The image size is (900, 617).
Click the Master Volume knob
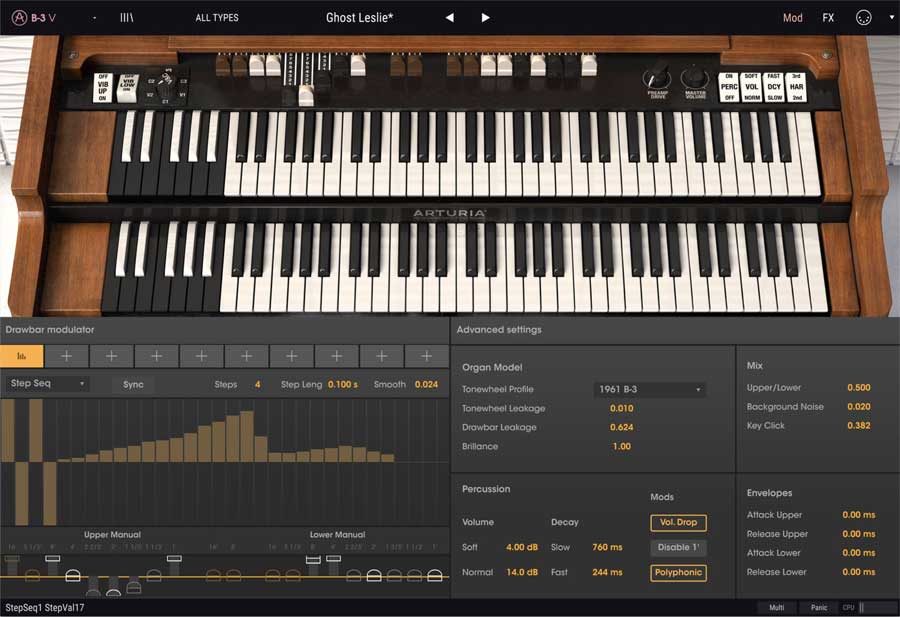[695, 79]
